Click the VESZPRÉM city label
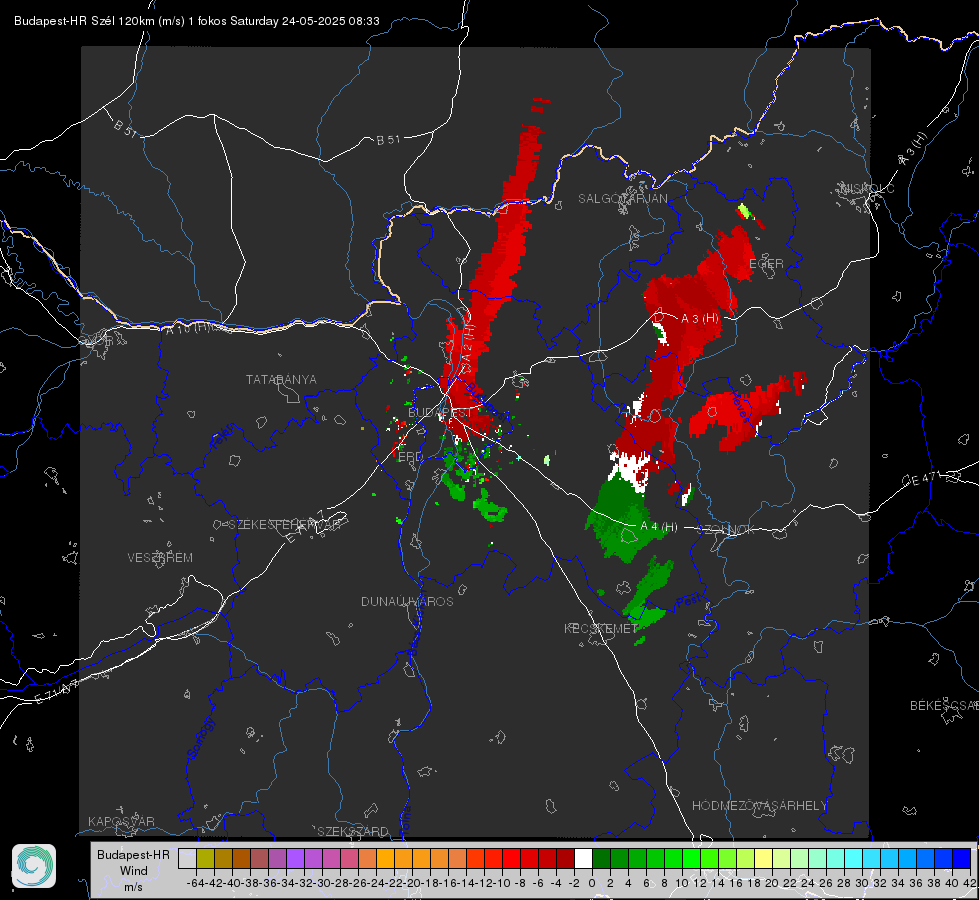979x900 pixels. [x=160, y=557]
